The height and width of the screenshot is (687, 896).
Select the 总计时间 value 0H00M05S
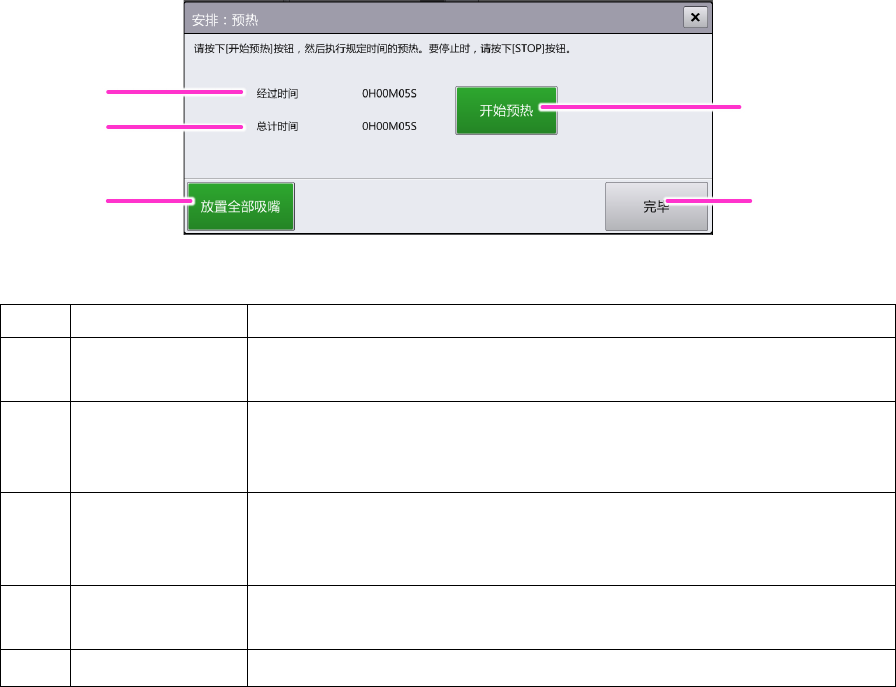389,126
